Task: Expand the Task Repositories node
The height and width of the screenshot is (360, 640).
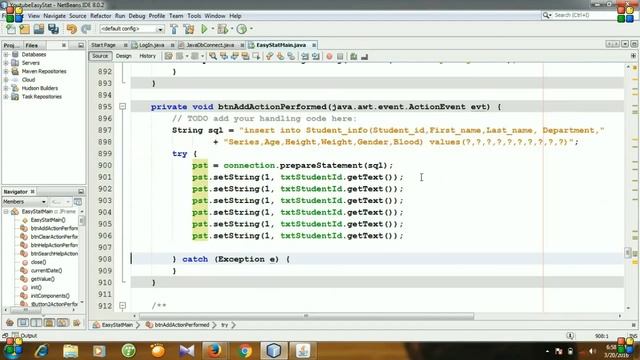Action: 6,97
